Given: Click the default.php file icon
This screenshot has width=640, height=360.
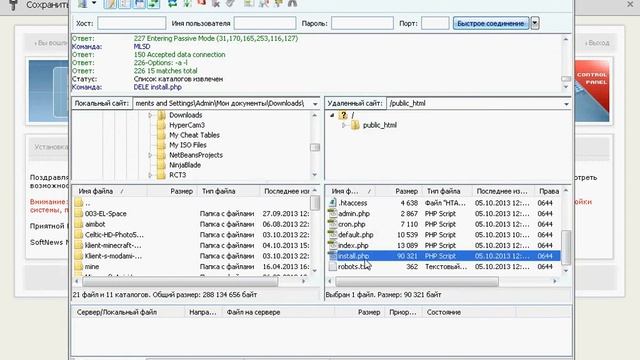Looking at the screenshot, I should tap(333, 235).
